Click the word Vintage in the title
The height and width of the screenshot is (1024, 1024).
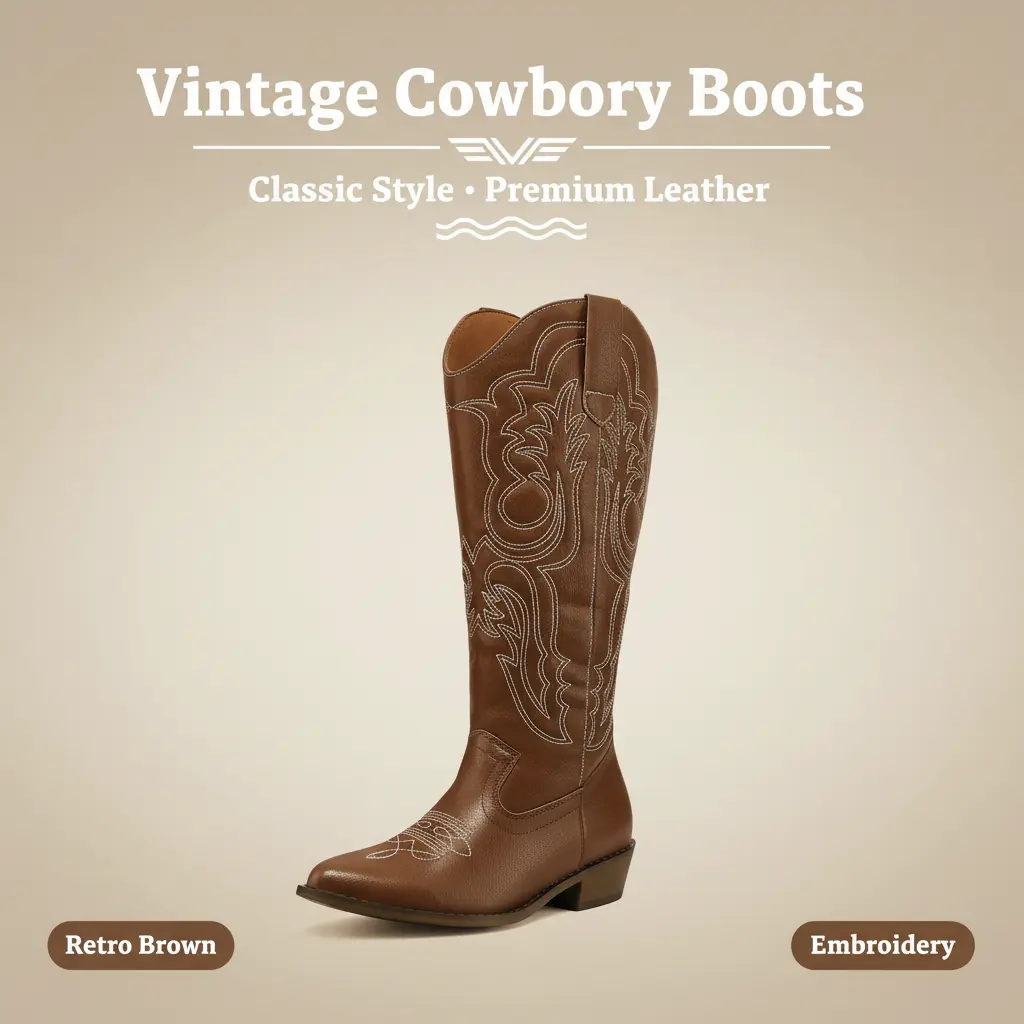click(258, 93)
